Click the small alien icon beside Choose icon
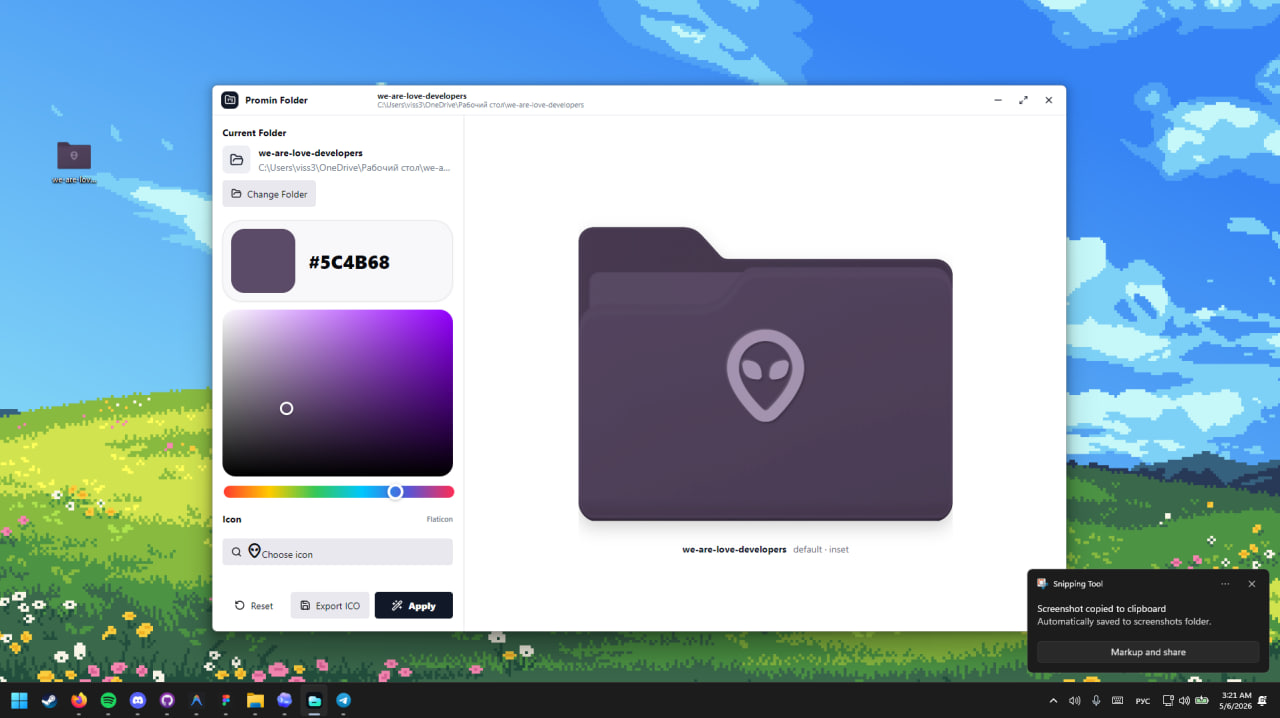The image size is (1280, 718). [x=254, y=551]
